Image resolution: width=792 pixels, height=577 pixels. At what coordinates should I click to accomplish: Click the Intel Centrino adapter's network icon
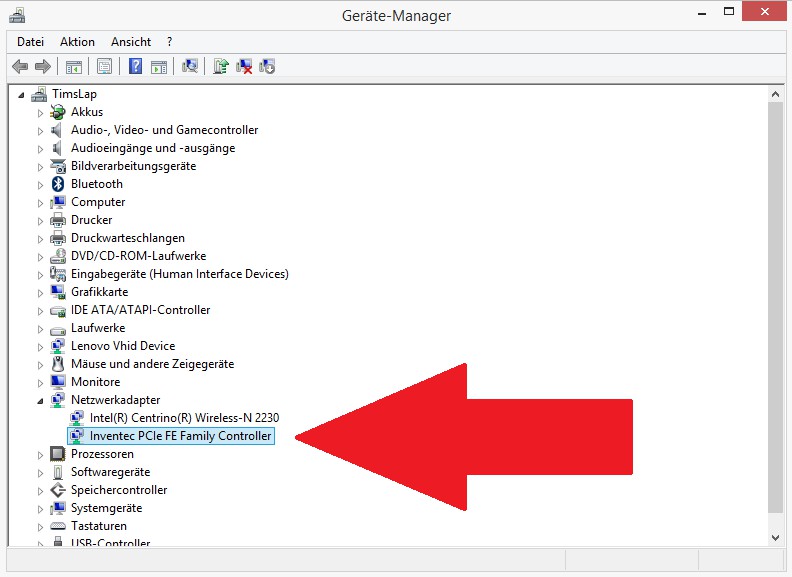[77, 418]
